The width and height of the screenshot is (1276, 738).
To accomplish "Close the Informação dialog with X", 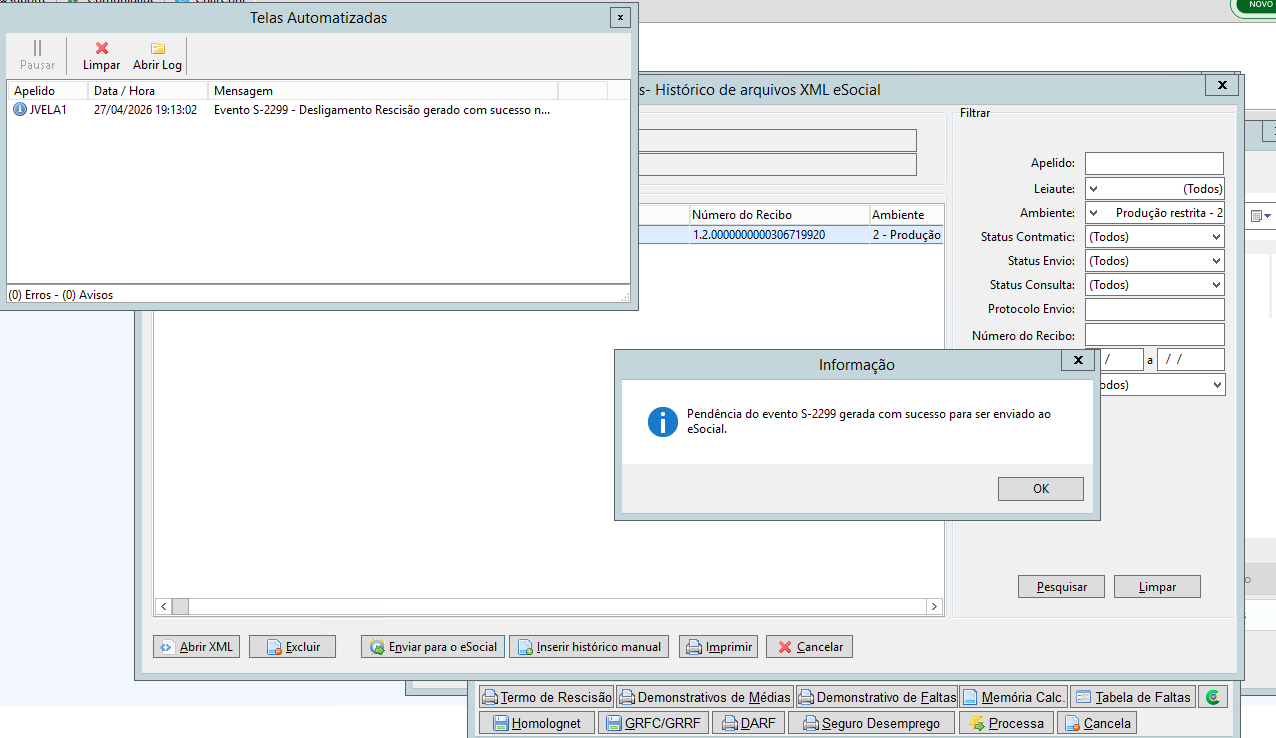I will (x=1077, y=360).
